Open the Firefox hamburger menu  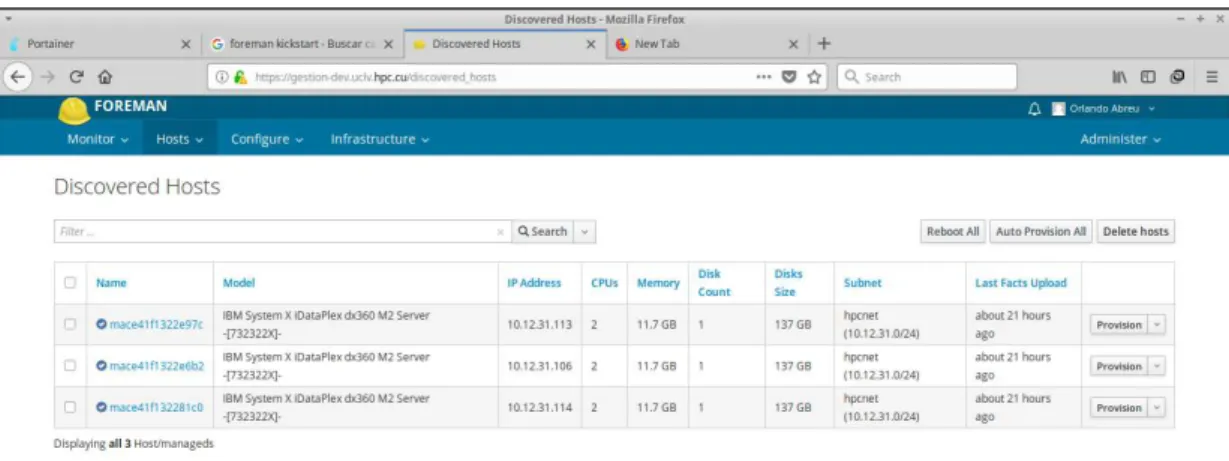(1212, 76)
